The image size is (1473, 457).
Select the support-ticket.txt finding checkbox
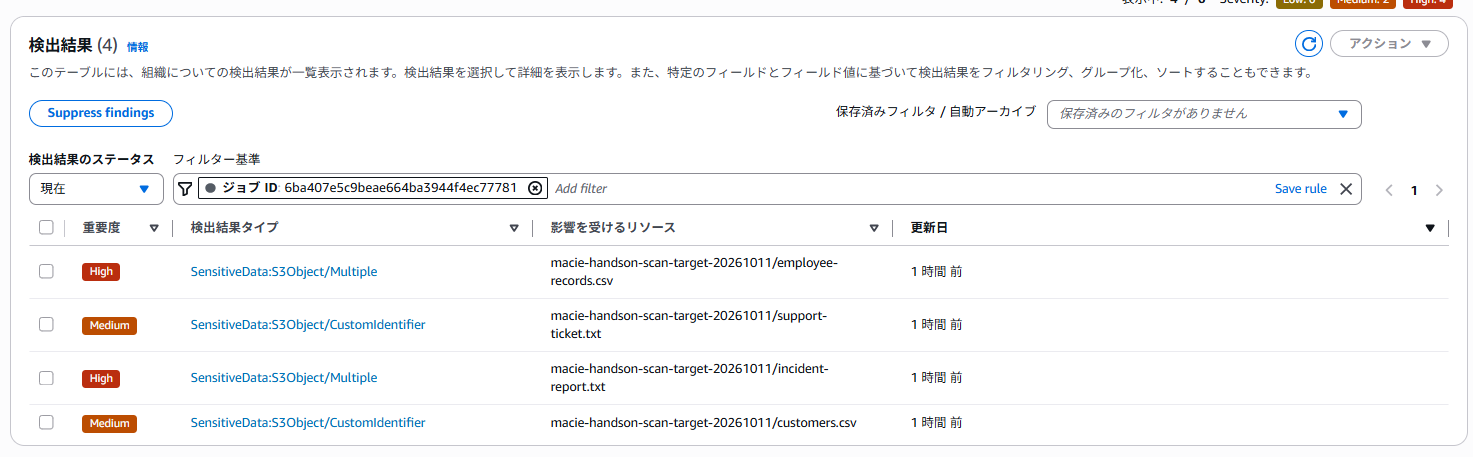(x=46, y=324)
